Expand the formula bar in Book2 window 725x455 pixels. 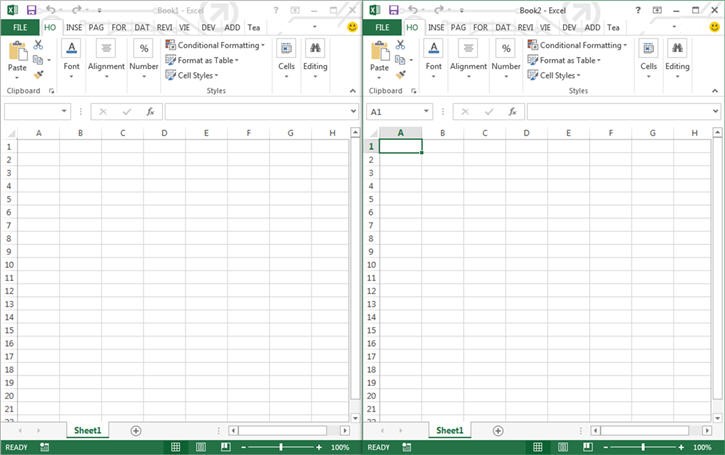point(715,111)
